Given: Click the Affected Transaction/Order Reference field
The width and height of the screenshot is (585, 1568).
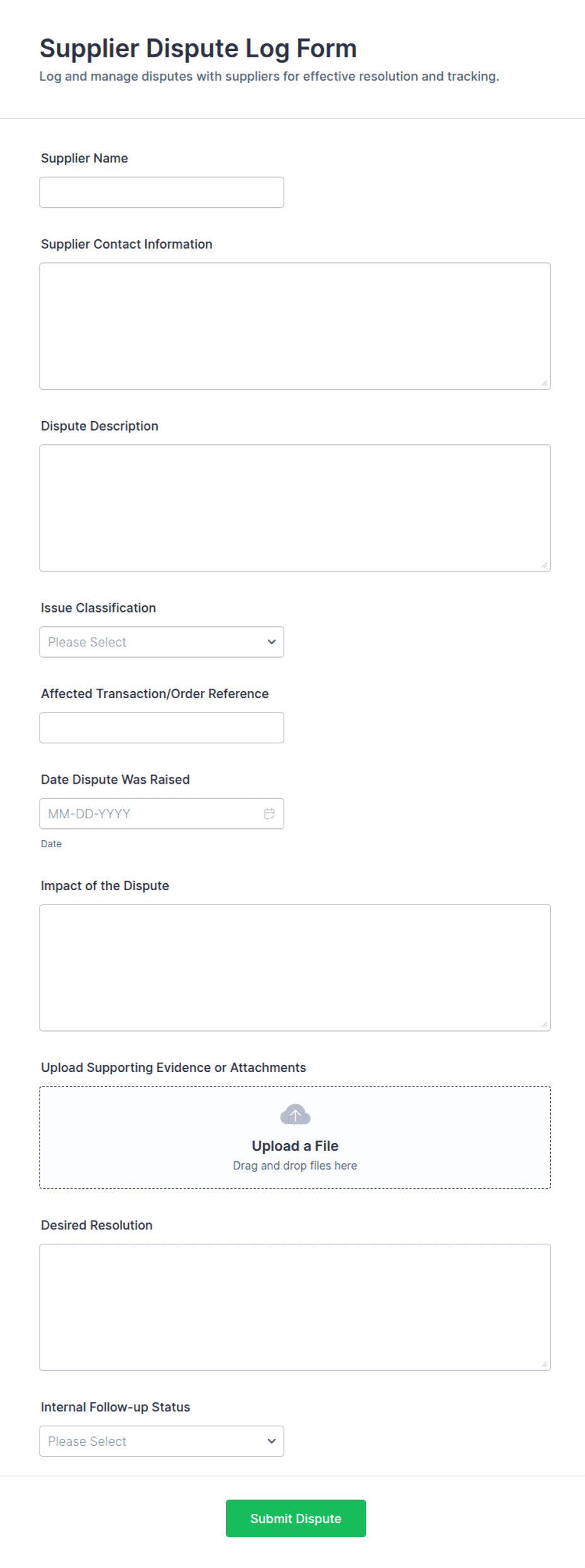Looking at the screenshot, I should 162,727.
